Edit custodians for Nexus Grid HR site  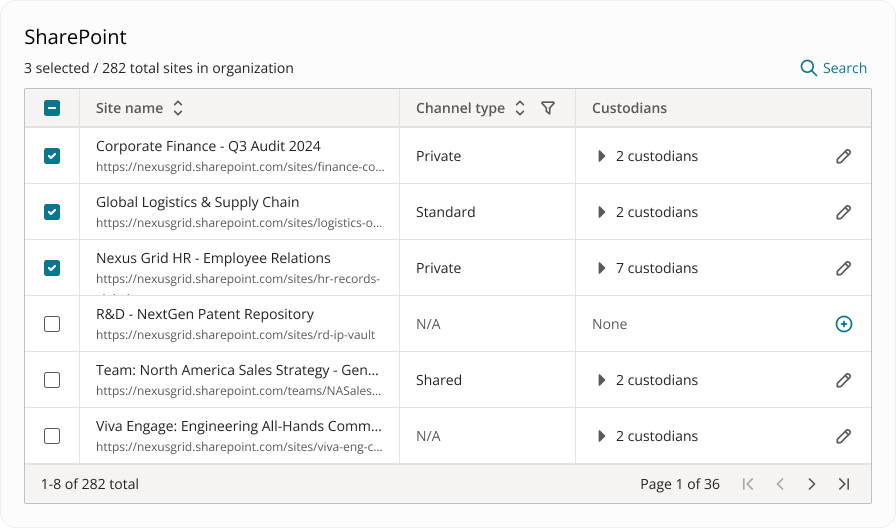(x=843, y=268)
